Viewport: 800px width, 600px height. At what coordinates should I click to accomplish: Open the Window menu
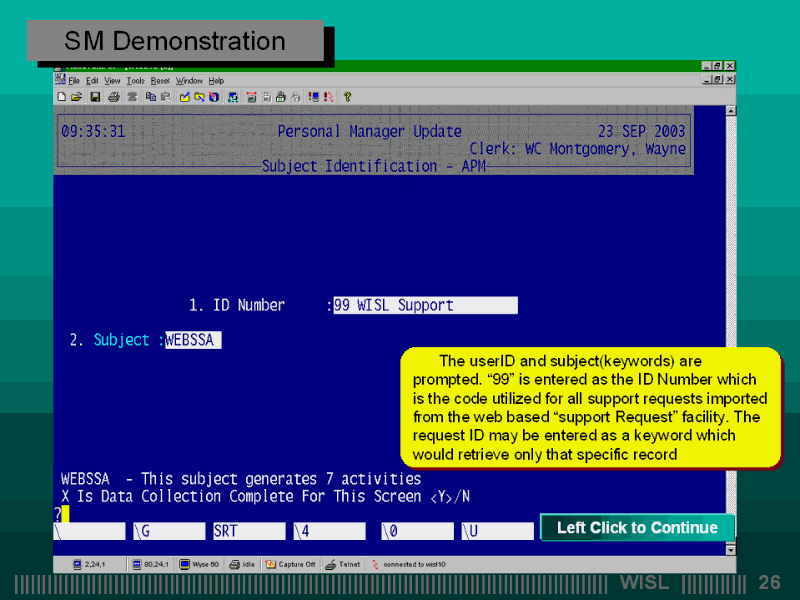[x=189, y=80]
